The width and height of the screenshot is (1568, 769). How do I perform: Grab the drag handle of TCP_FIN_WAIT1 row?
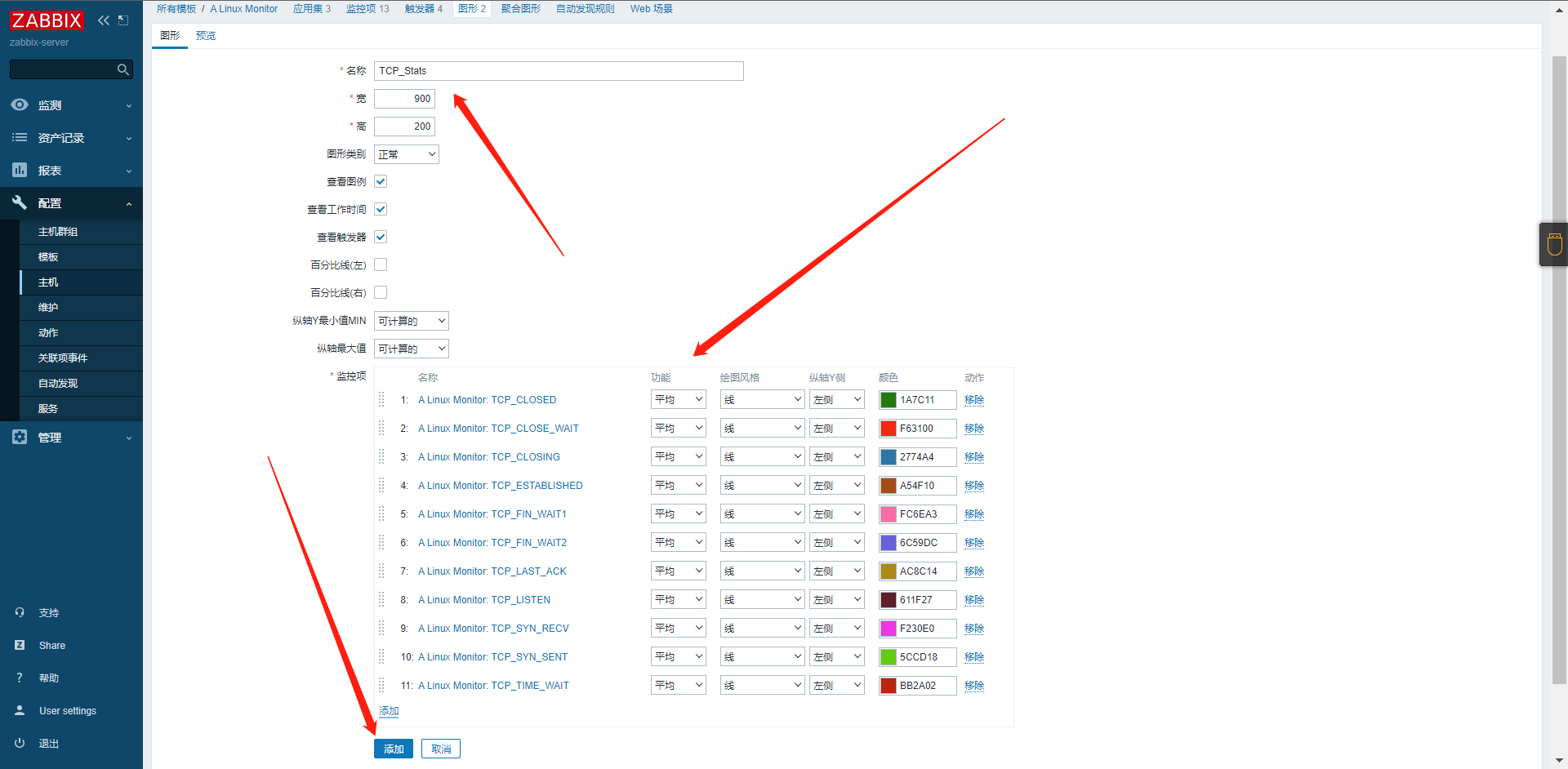click(381, 513)
